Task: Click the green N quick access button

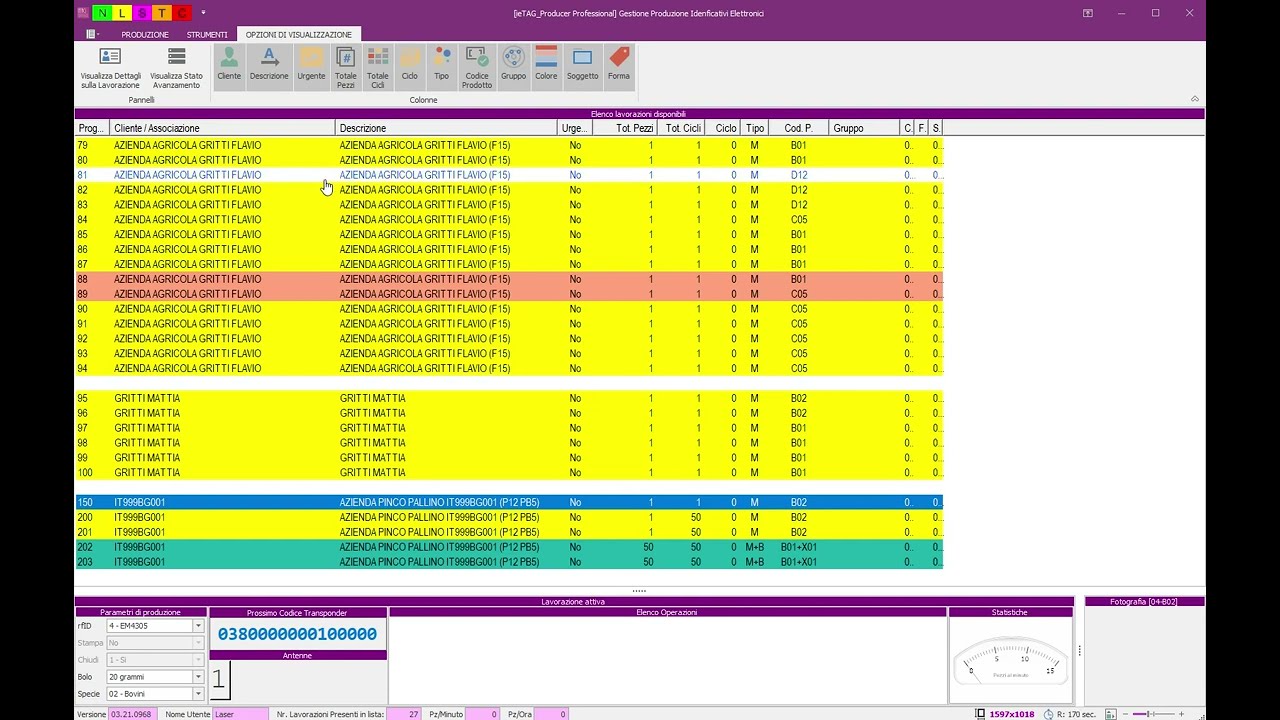Action: [x=102, y=13]
